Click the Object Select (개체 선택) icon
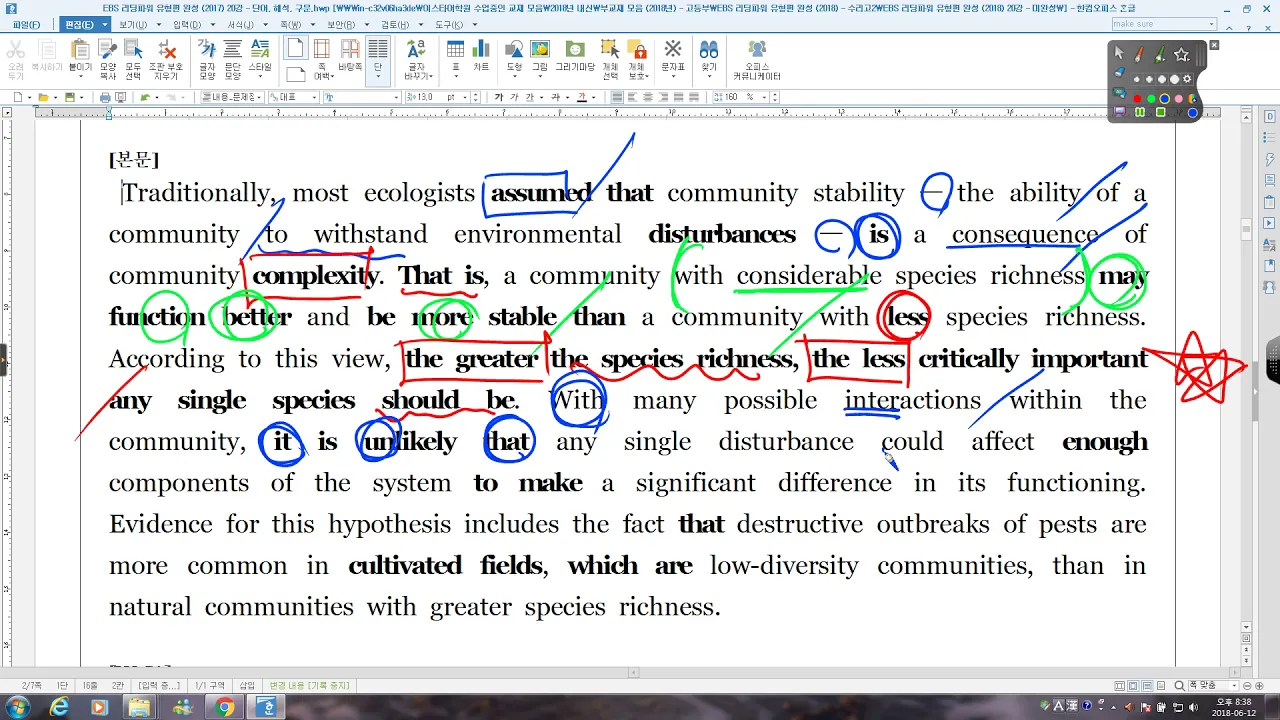 tap(610, 60)
